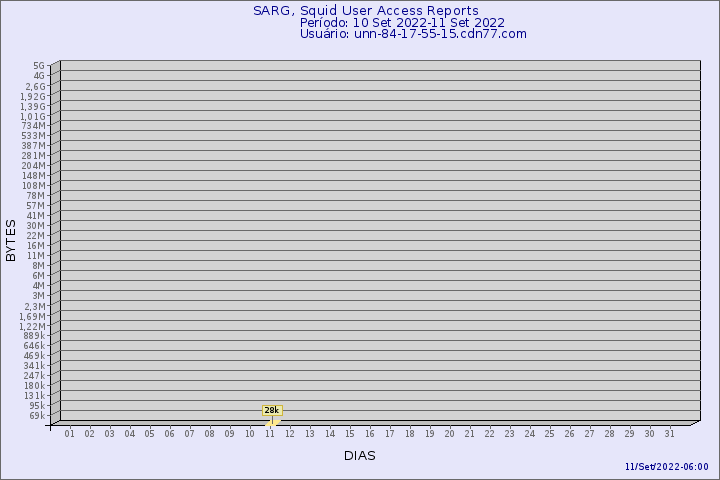Click the 1,39G y-axis tick label
This screenshot has width=720, height=480.
click(33, 107)
